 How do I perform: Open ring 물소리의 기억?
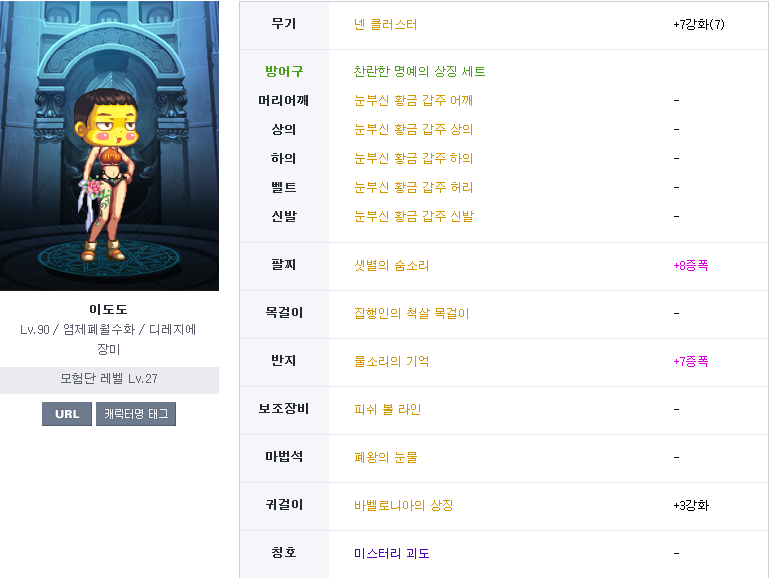391,361
